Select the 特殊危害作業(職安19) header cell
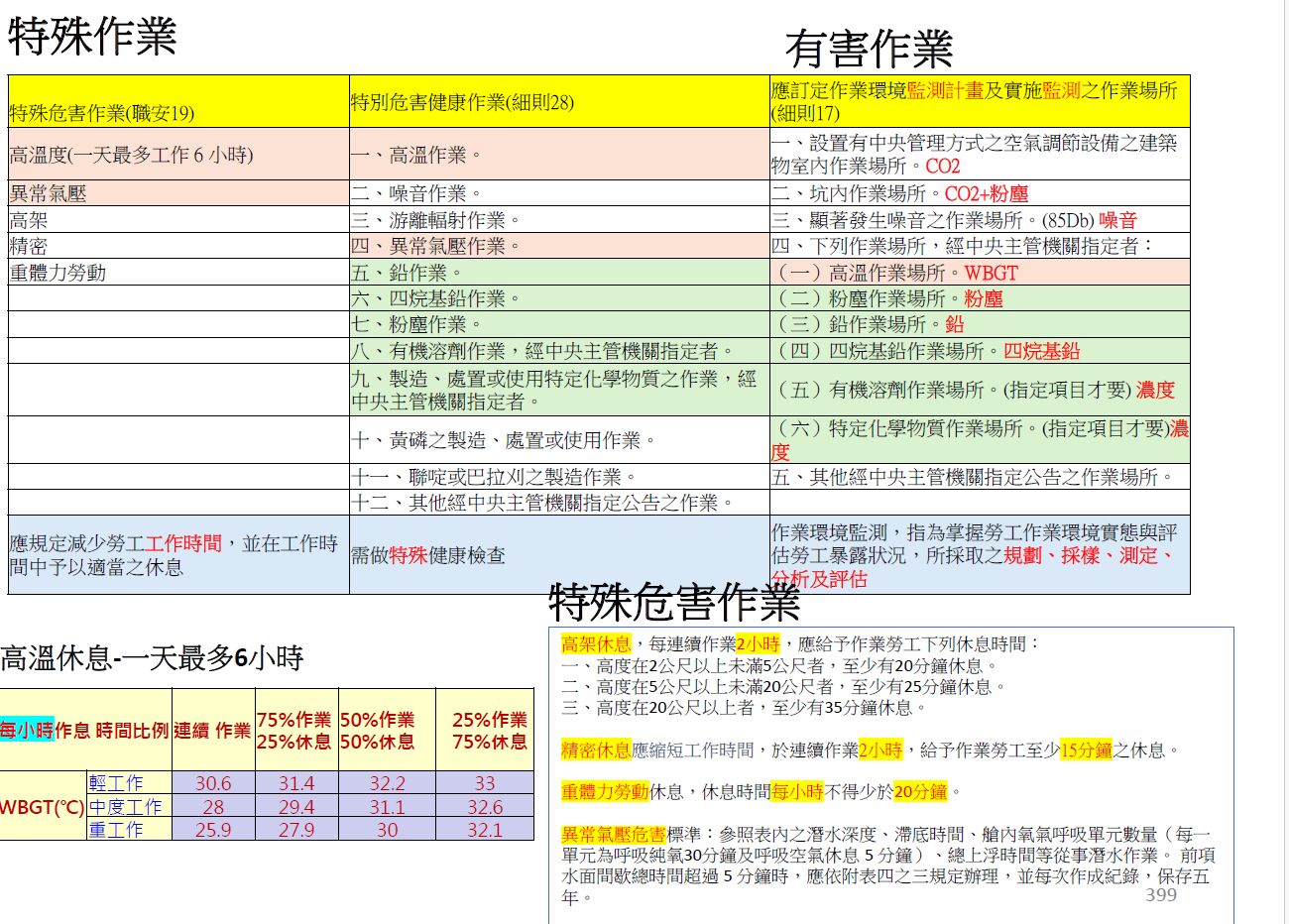Viewport: 1289px width, 924px height. tap(102, 113)
